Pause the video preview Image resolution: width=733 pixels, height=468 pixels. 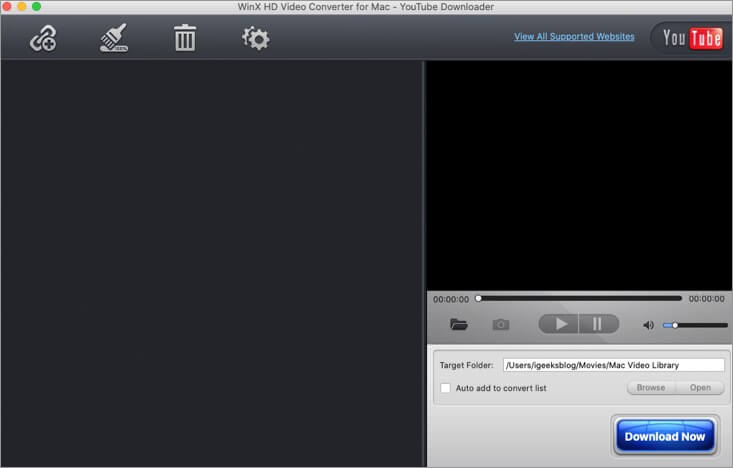599,324
